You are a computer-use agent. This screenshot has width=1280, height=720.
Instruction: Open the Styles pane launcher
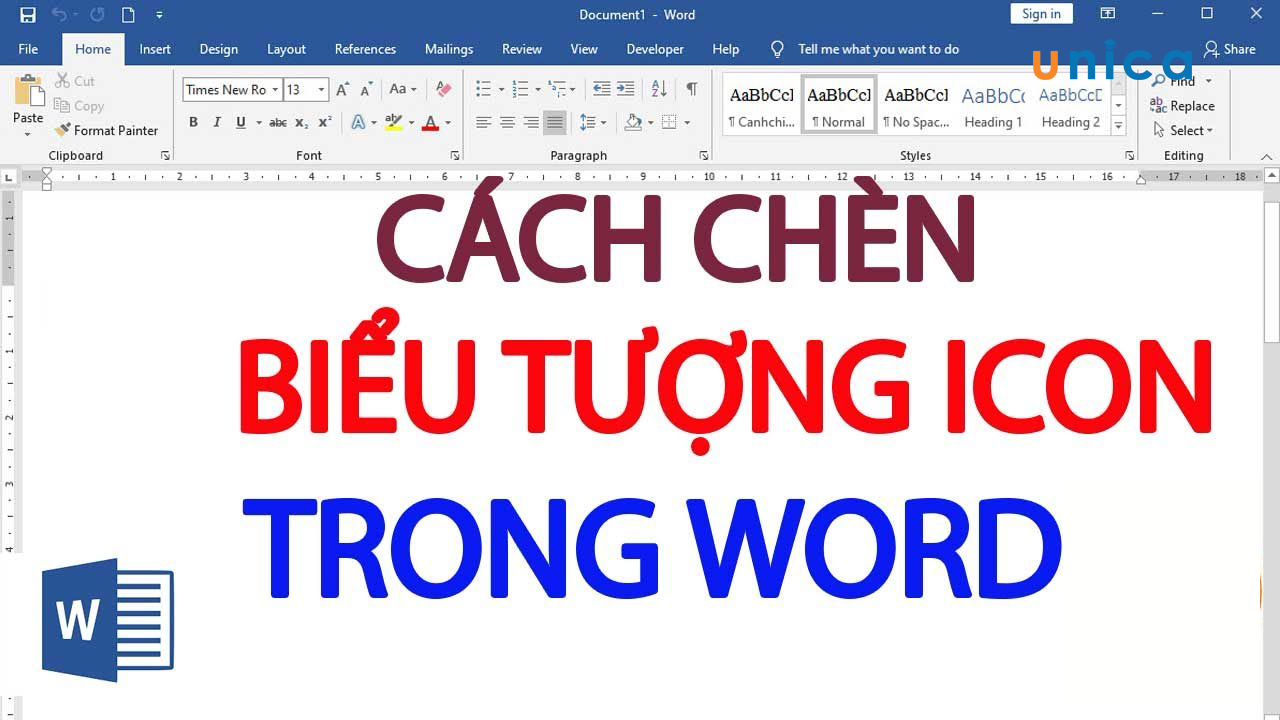tap(1130, 156)
